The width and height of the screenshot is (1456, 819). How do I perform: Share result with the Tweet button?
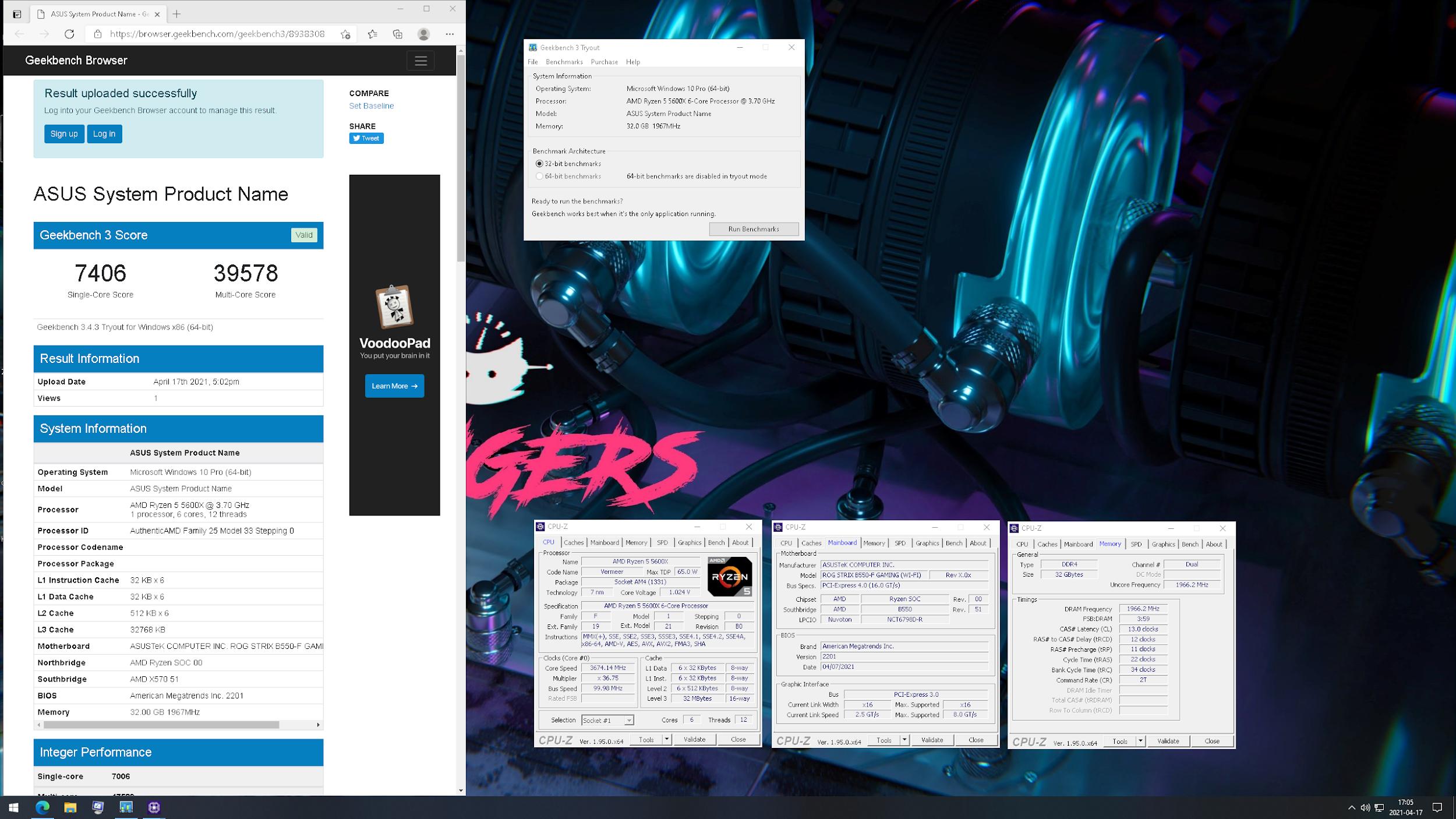[366, 138]
